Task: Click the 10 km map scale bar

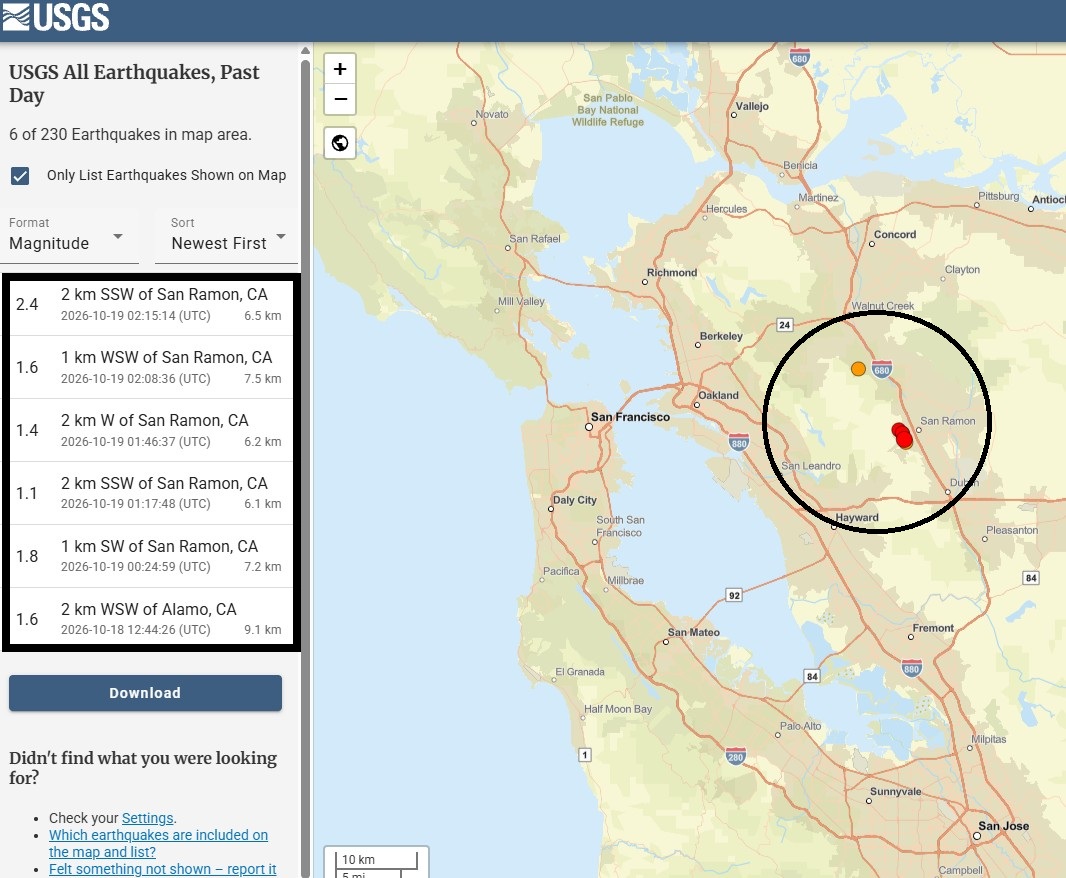Action: tap(377, 860)
